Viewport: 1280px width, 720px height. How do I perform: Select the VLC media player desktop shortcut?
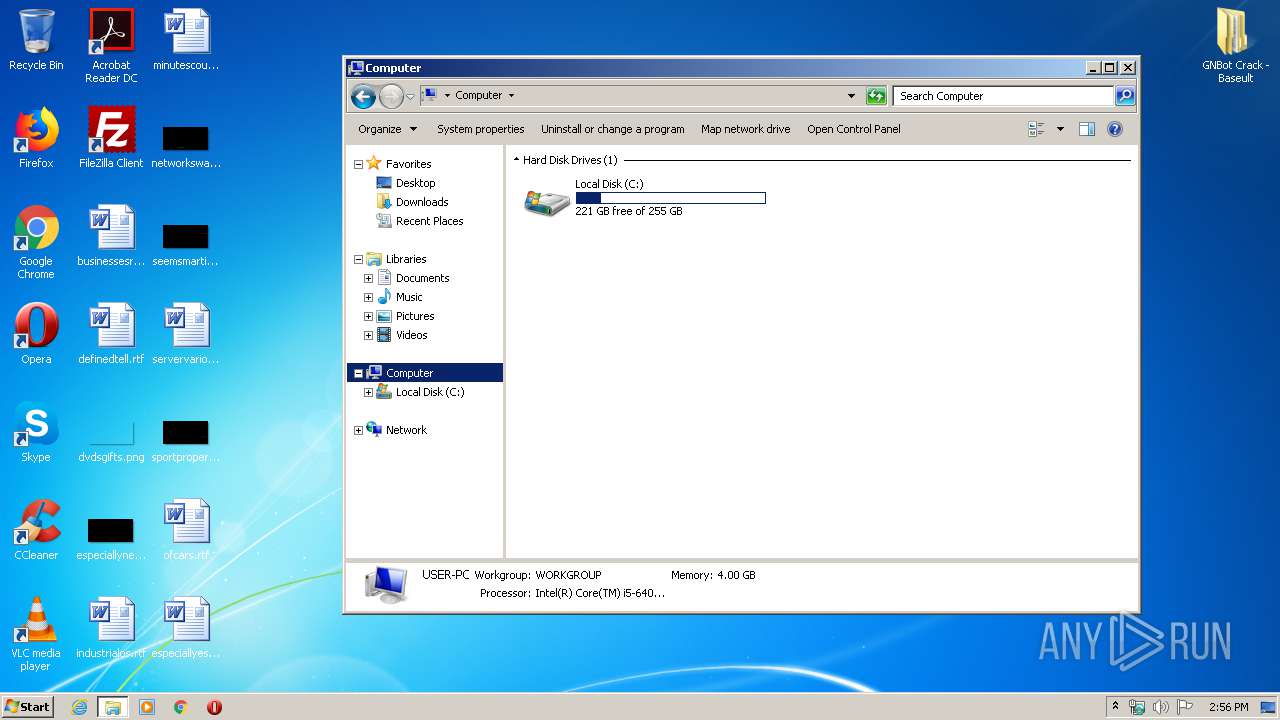click(36, 634)
